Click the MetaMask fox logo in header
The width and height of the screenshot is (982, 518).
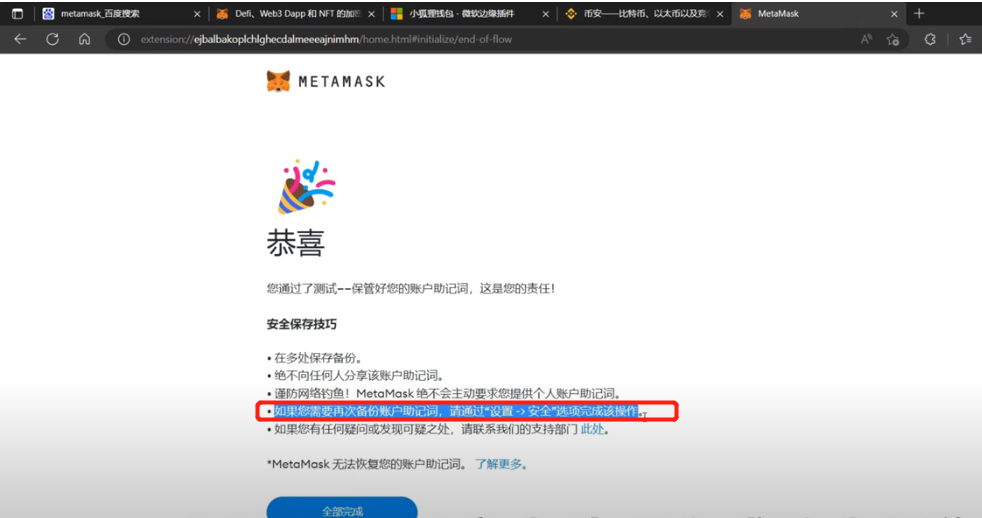pos(278,81)
